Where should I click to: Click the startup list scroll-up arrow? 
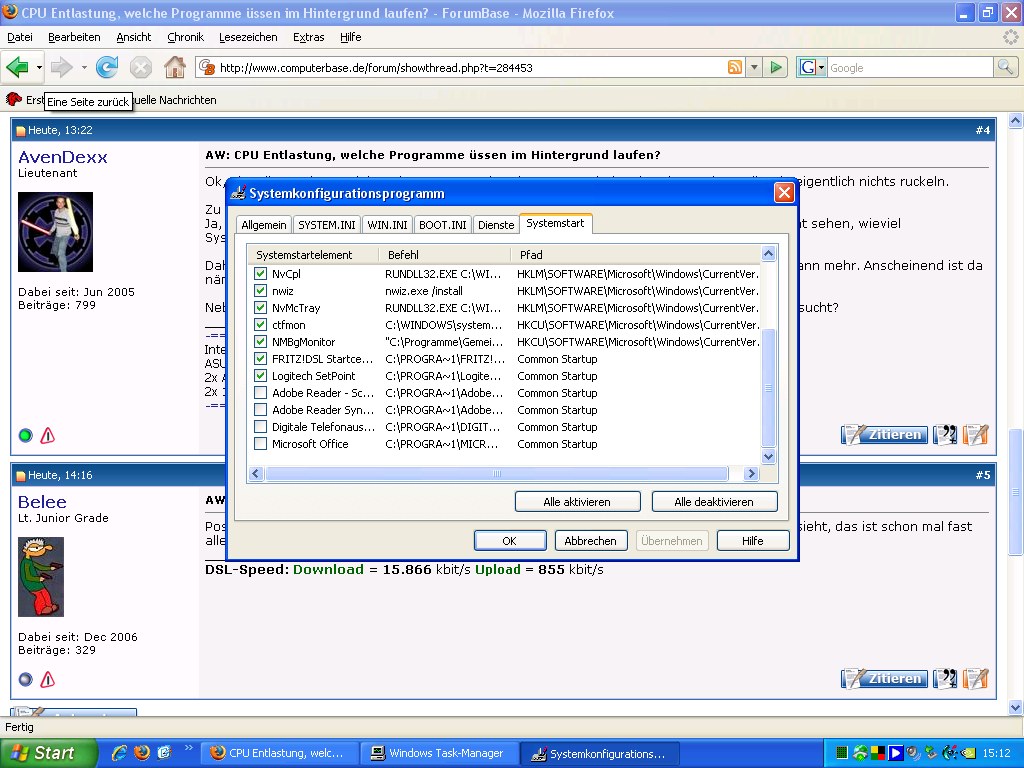(769, 253)
